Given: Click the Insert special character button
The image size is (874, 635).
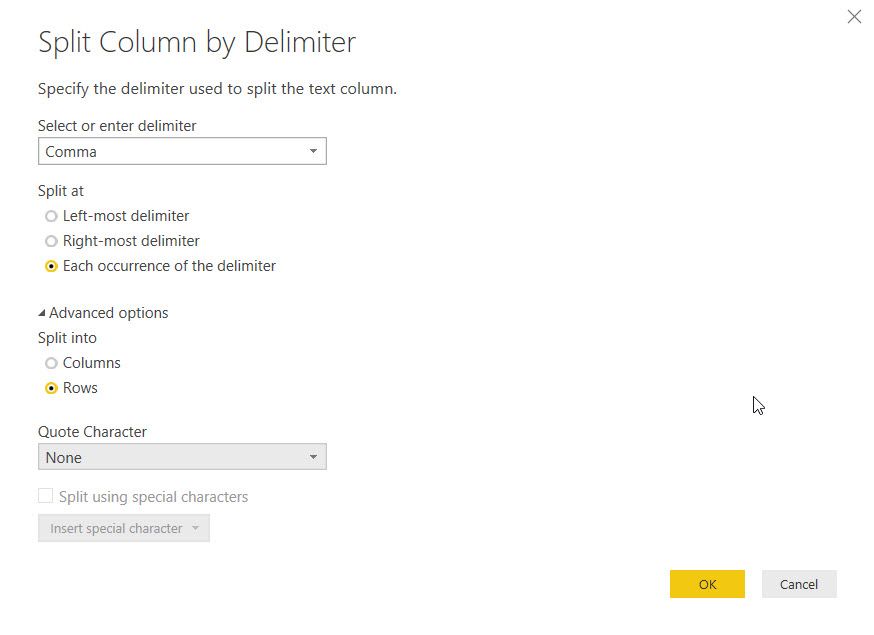Looking at the screenshot, I should coord(124,528).
